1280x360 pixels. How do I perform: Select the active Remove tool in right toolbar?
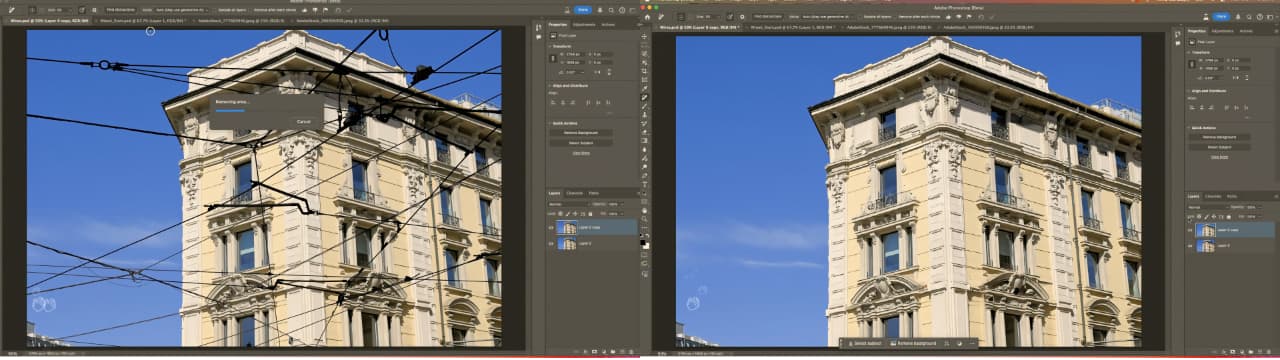click(x=645, y=97)
